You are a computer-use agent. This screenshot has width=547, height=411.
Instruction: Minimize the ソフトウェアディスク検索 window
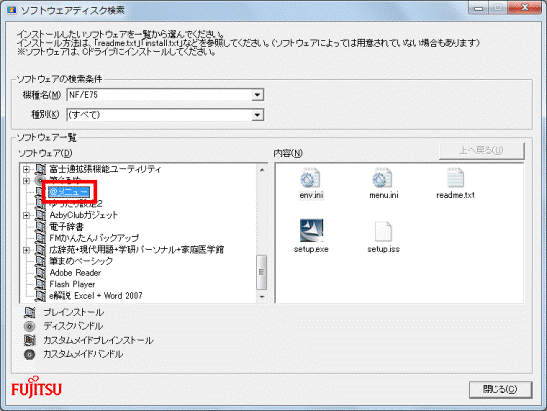point(479,8)
